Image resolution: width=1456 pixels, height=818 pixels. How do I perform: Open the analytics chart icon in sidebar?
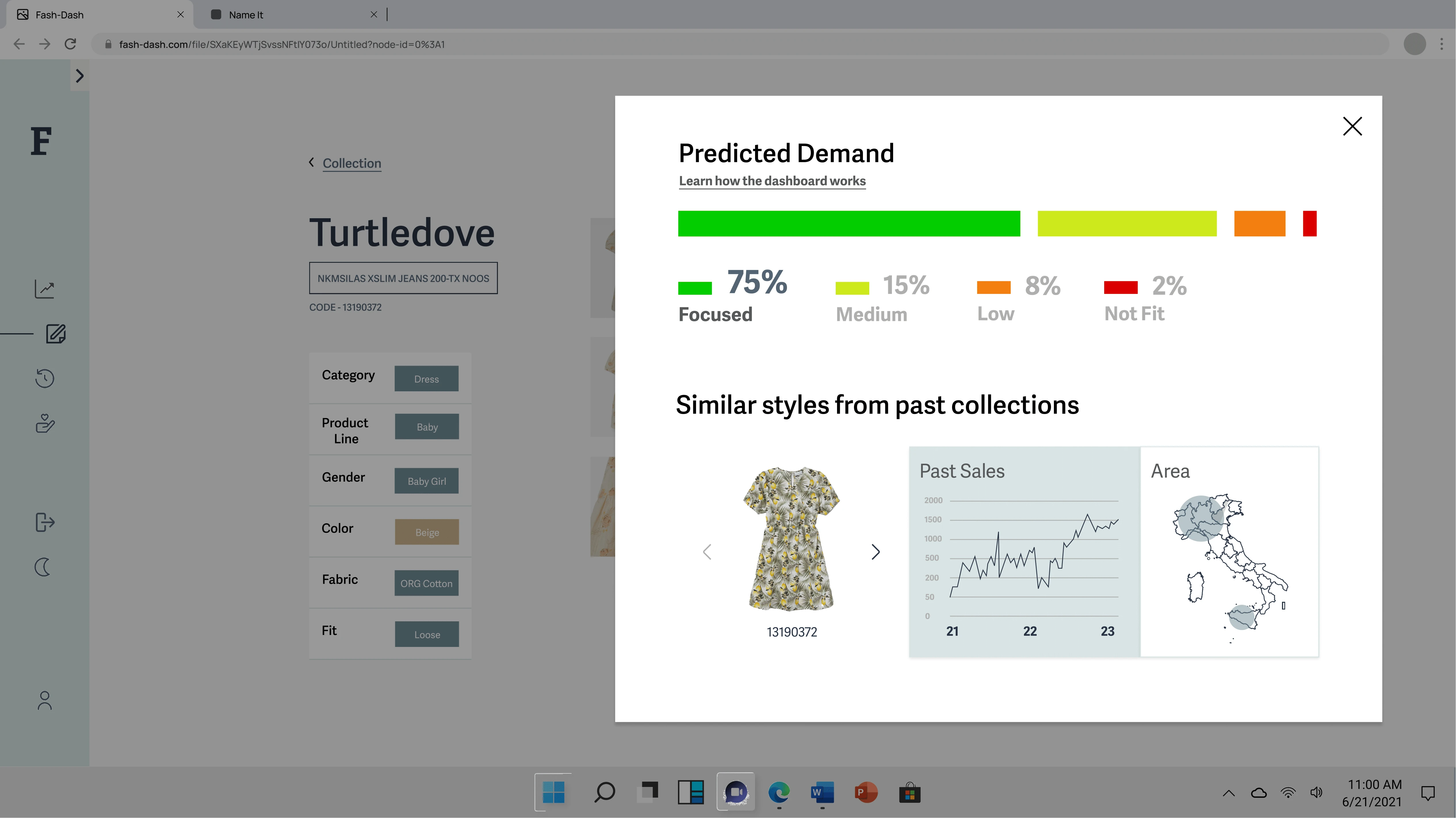pyautogui.click(x=45, y=289)
